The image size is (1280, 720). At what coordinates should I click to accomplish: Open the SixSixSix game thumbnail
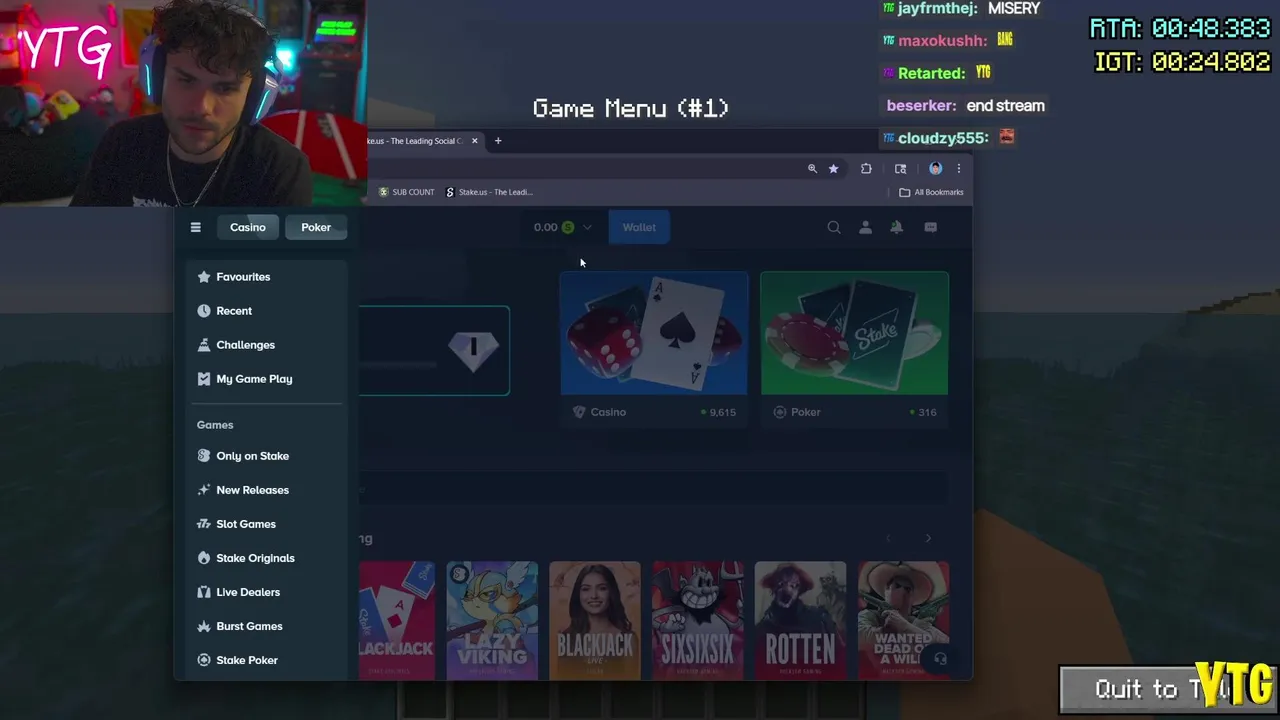click(698, 620)
